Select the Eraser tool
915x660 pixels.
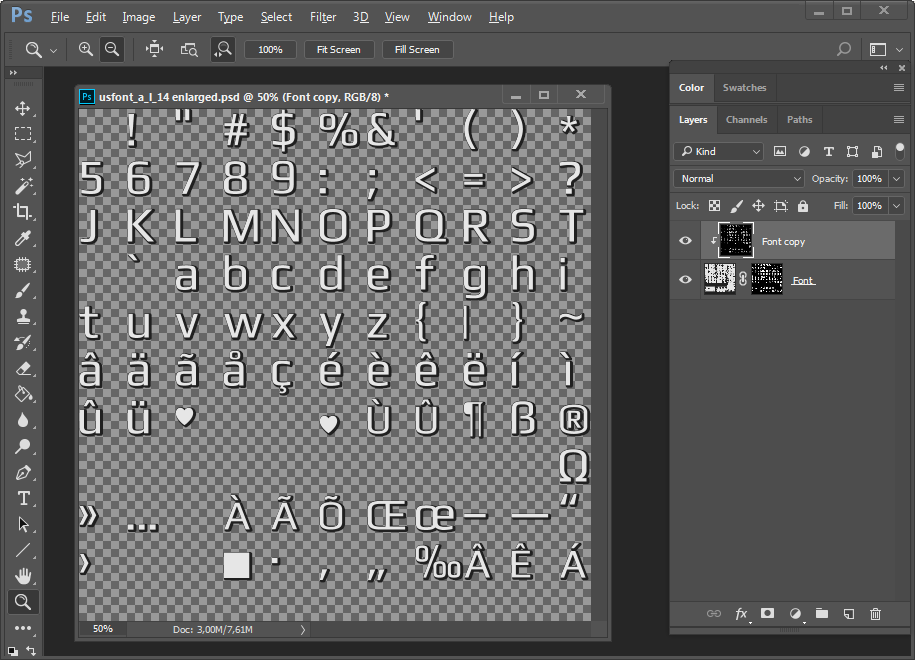coord(23,369)
